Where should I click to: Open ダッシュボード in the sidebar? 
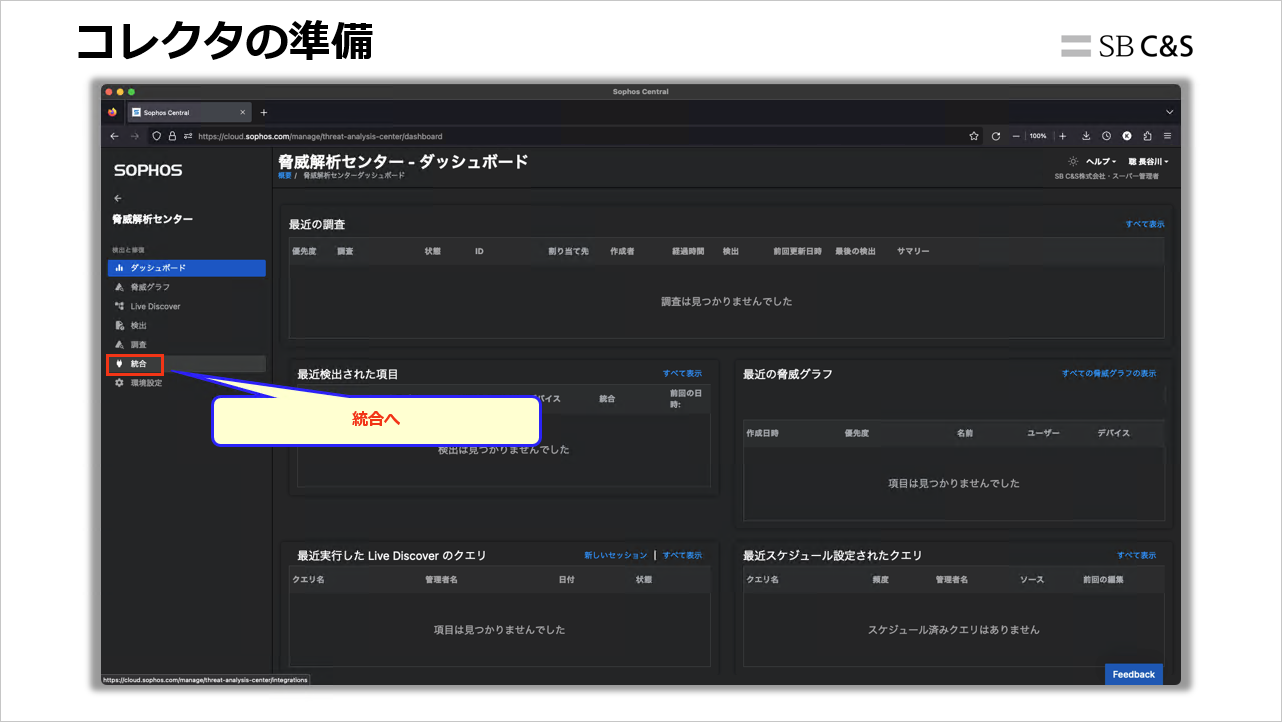coord(187,268)
